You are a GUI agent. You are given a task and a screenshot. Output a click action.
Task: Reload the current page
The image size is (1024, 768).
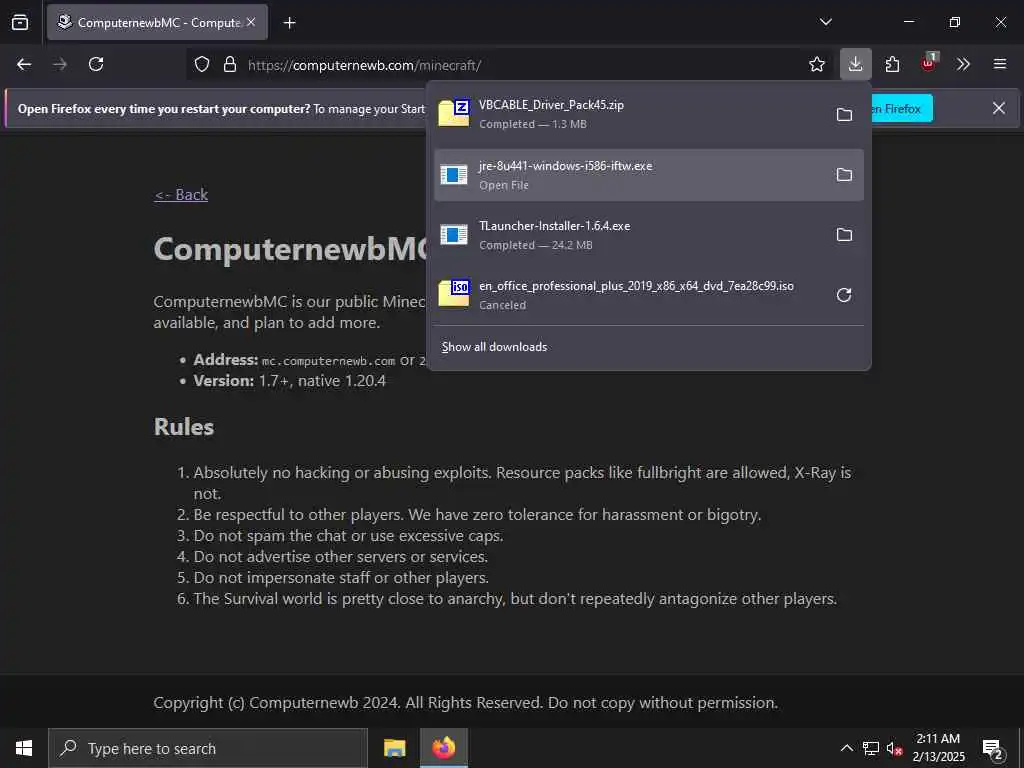(96, 64)
